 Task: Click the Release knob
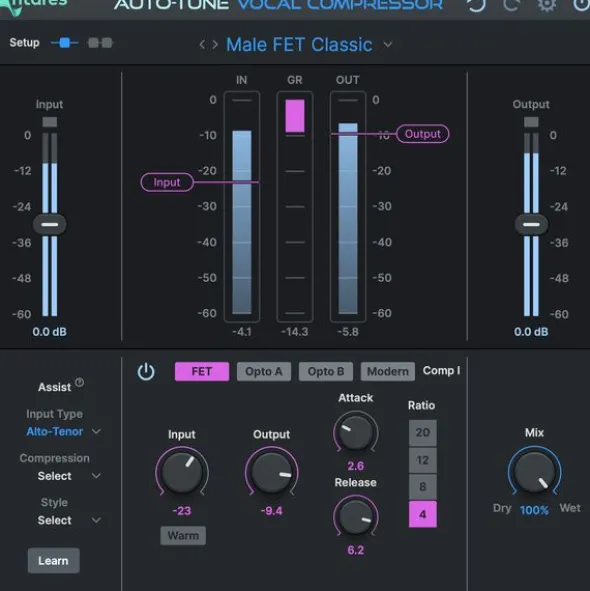point(356,516)
